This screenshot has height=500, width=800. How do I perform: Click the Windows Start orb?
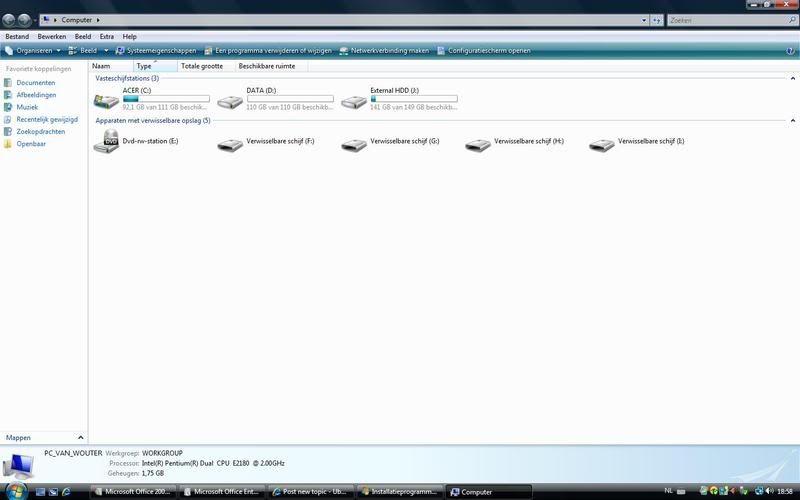pos(14,491)
